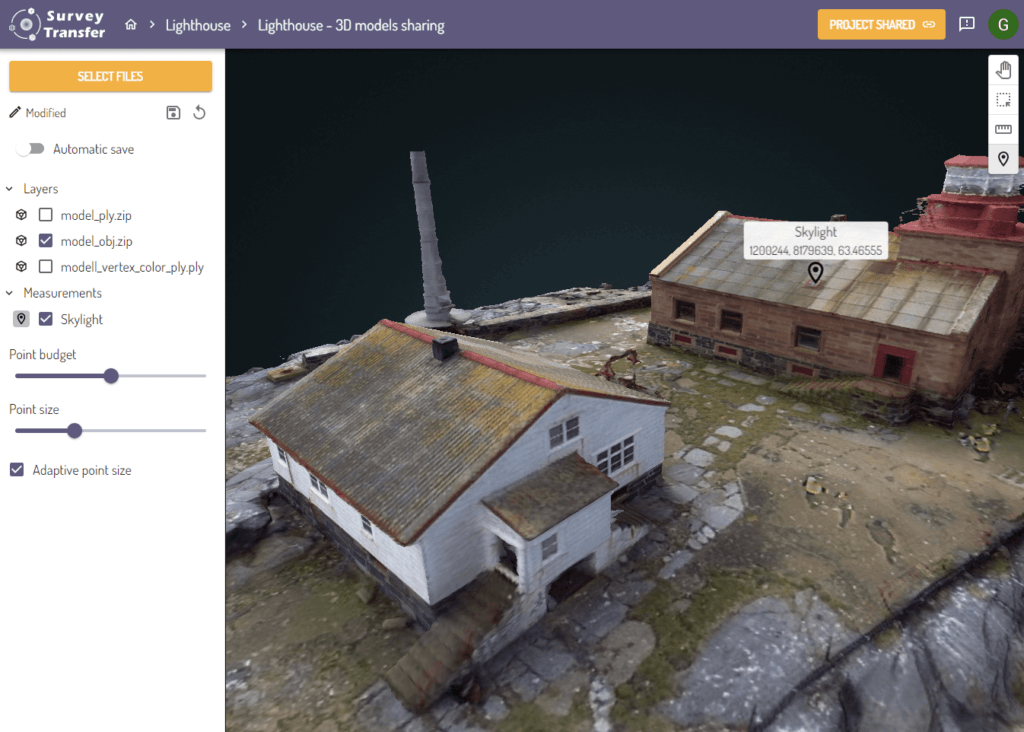Uncheck the model_obj.zip layer
The width and height of the screenshot is (1024, 732).
click(45, 241)
